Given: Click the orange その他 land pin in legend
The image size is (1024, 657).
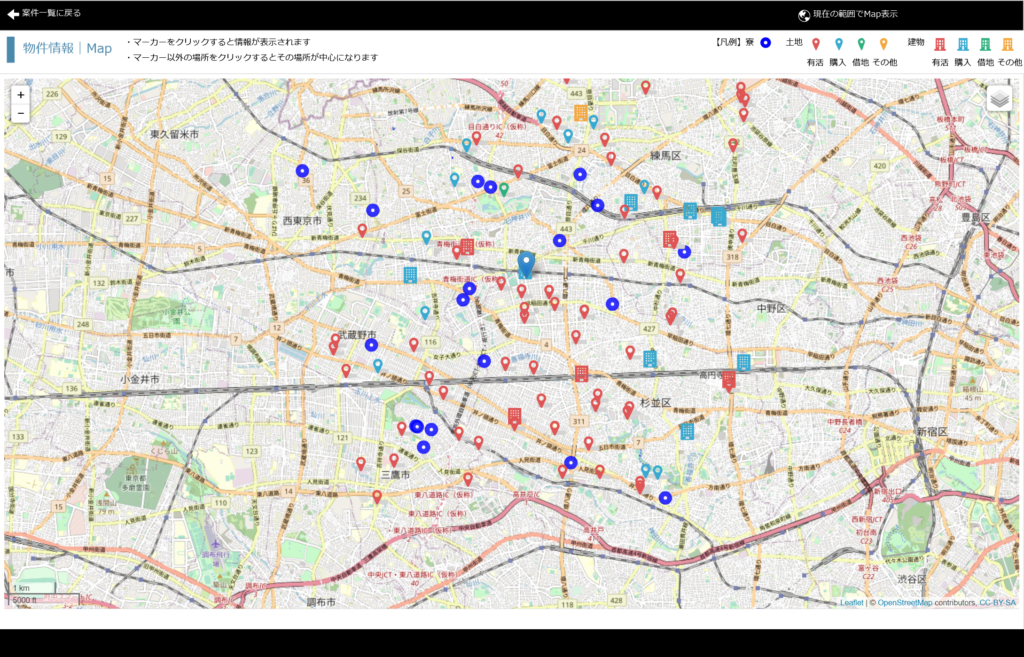Looking at the screenshot, I should point(883,44).
